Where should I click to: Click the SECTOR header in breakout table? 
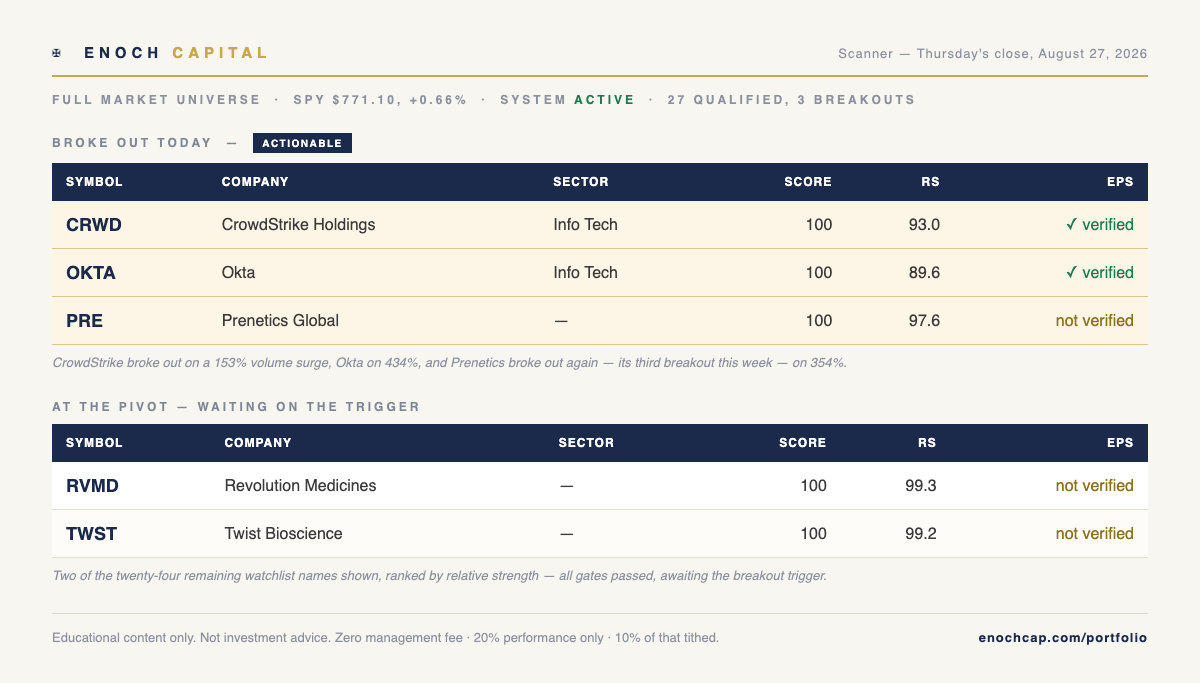tap(581, 182)
